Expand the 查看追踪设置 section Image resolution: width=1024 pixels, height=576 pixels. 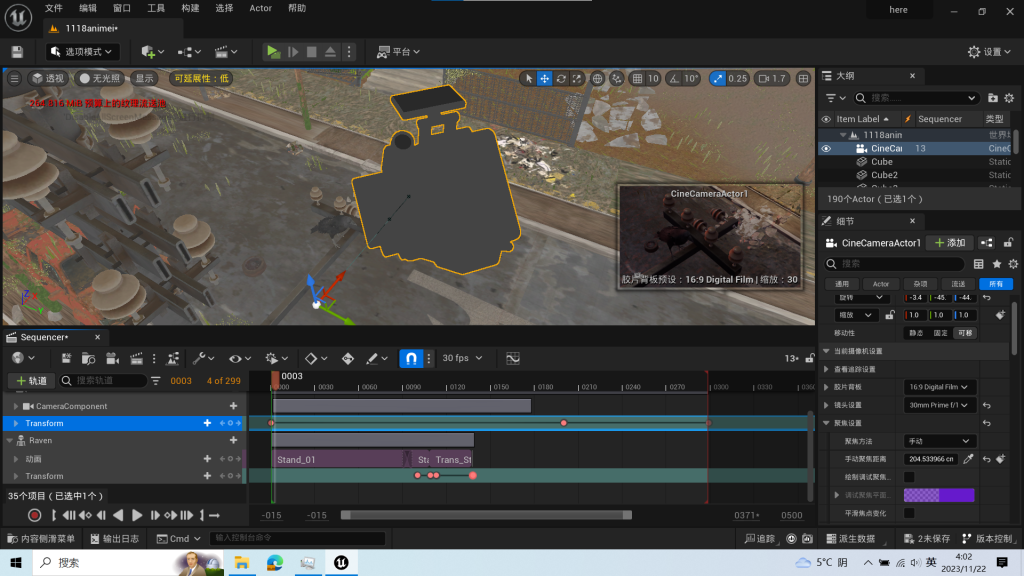pos(826,370)
